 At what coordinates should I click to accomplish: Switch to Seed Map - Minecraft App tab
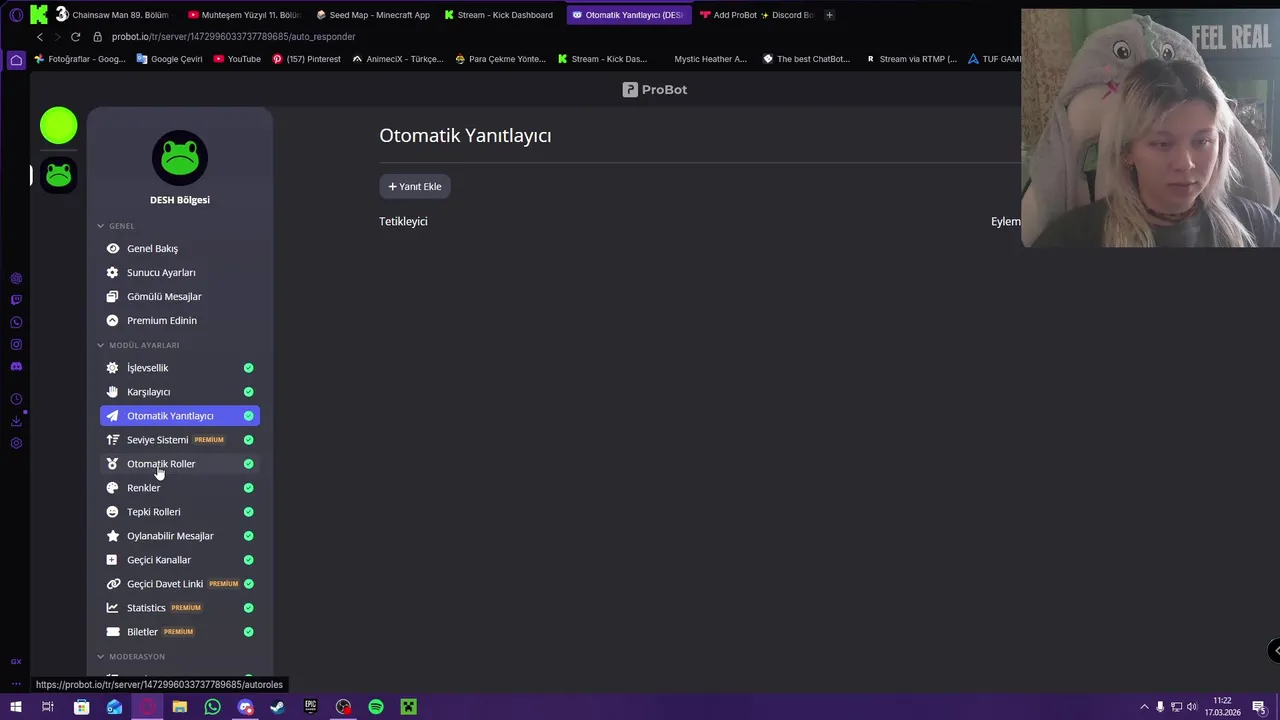372,15
